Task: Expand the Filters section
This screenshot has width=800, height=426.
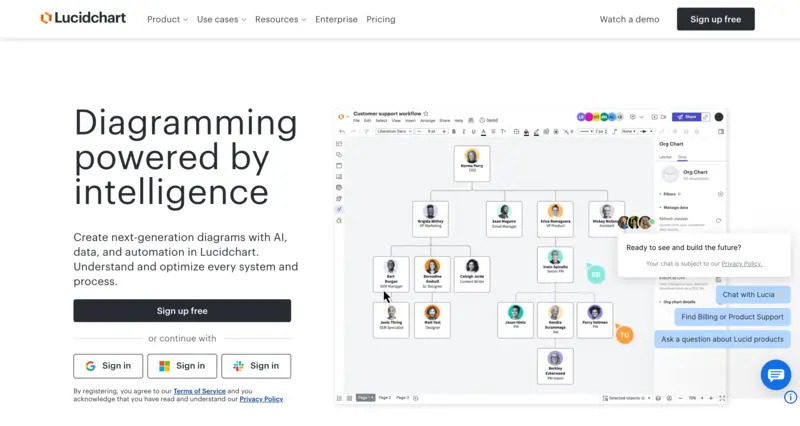Action: pos(670,194)
